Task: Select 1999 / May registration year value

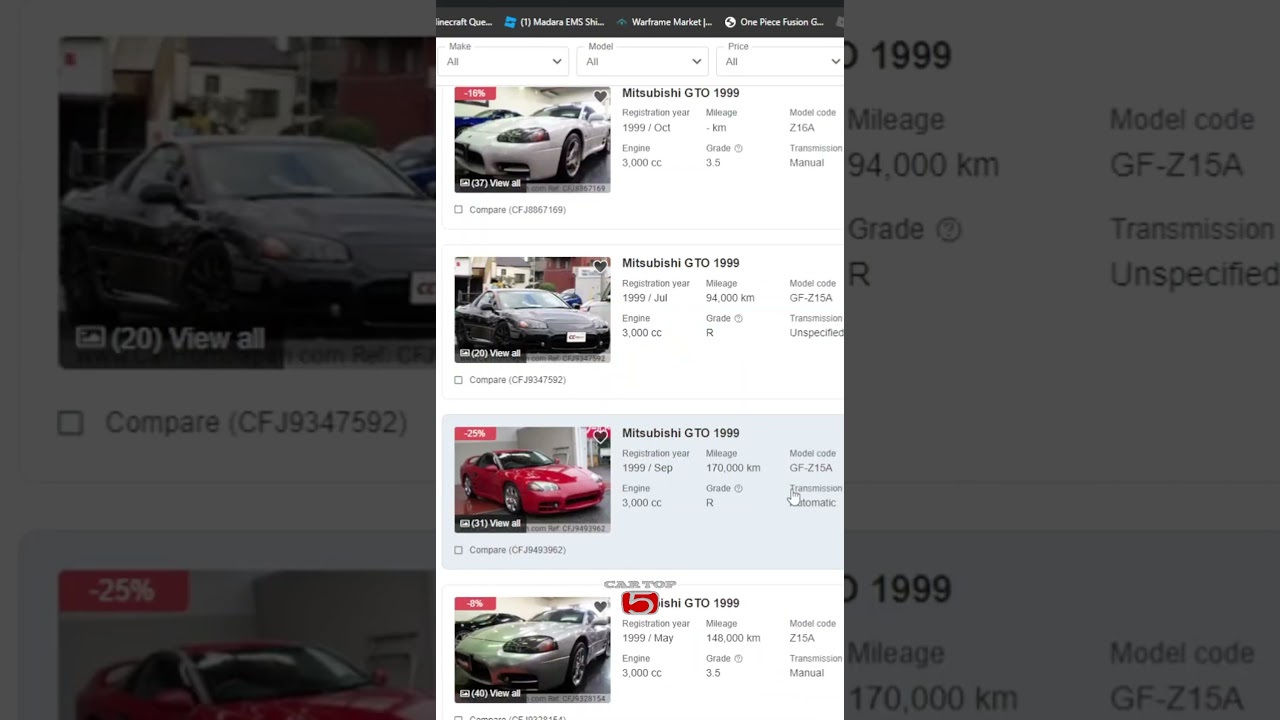Action: pyautogui.click(x=648, y=638)
